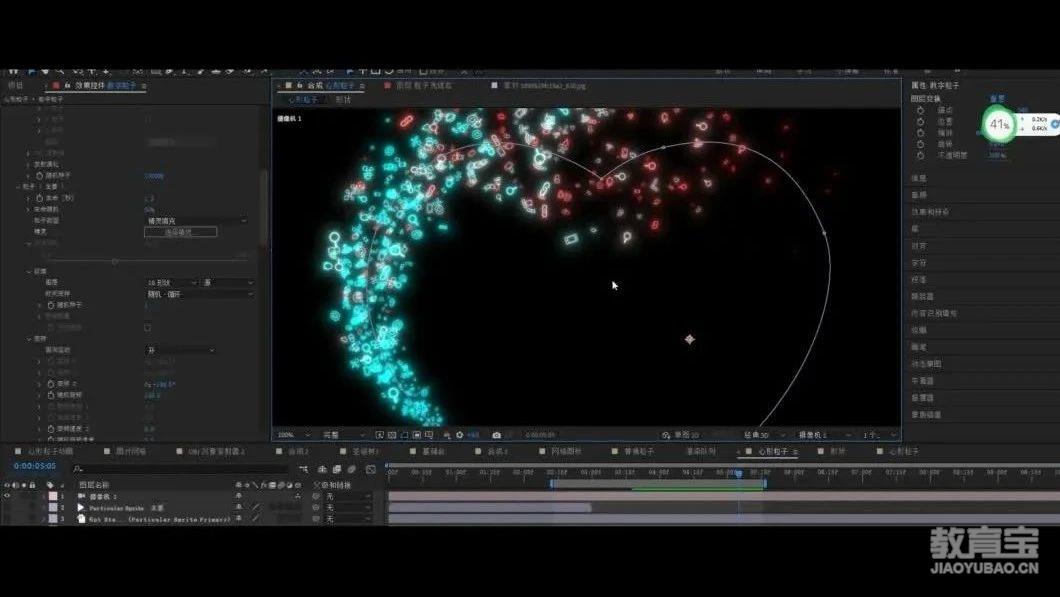1060x597 pixels.
Task: Click 重置 link in 图层变换
Action: (997, 99)
